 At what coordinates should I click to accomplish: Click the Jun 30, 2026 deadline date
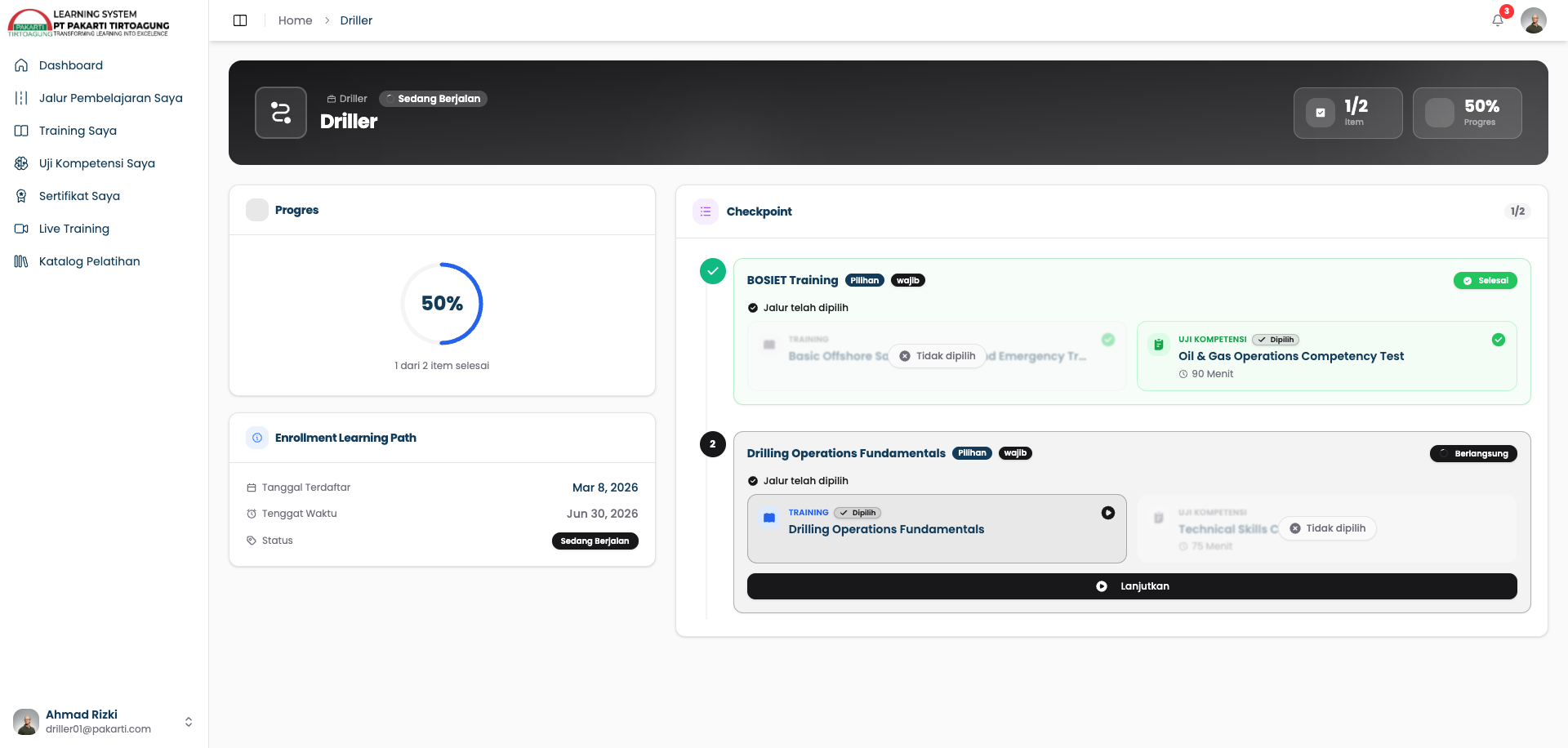coord(603,514)
